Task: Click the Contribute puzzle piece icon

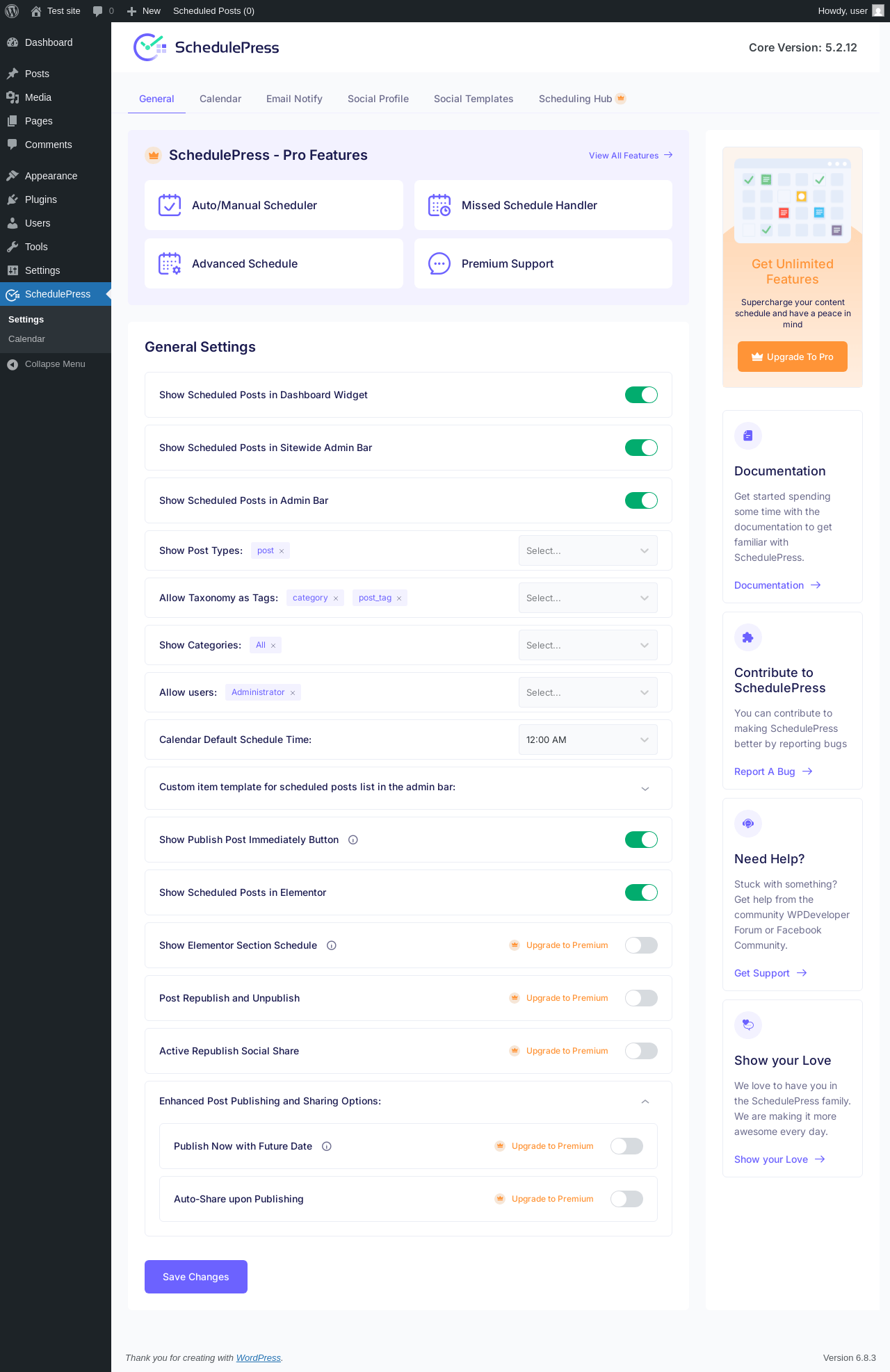Action: (x=748, y=637)
